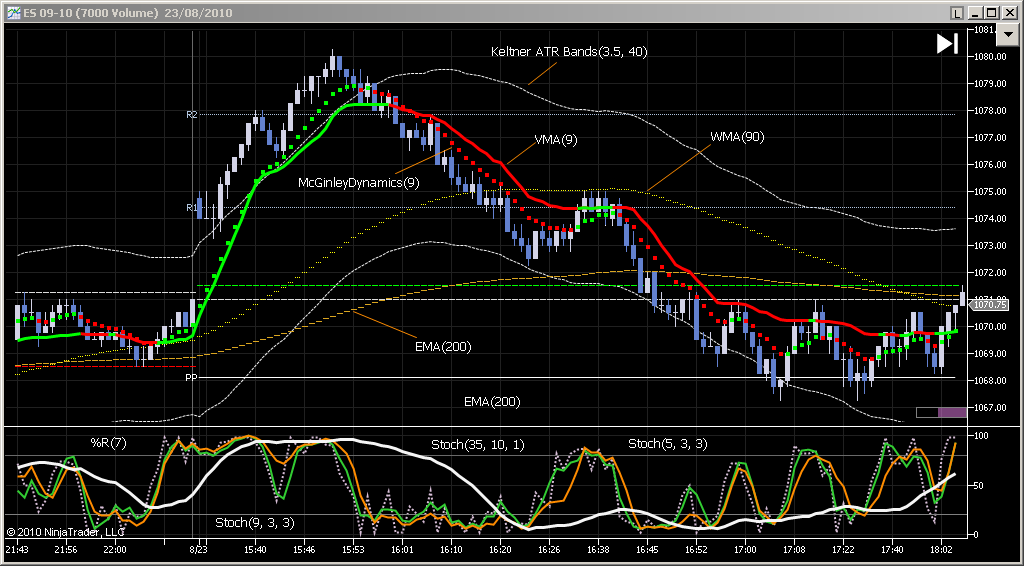Click the Stoch(35, 10, 1) label
This screenshot has height=566, width=1024.
click(477, 445)
